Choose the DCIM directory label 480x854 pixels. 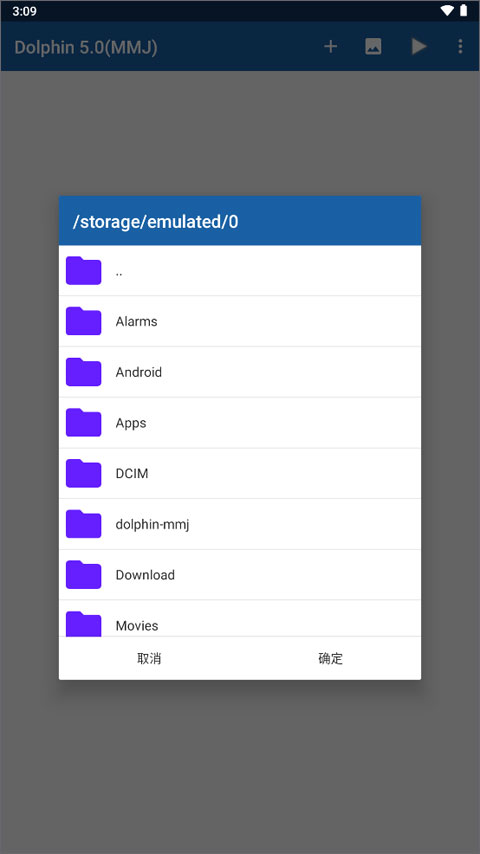(132, 473)
